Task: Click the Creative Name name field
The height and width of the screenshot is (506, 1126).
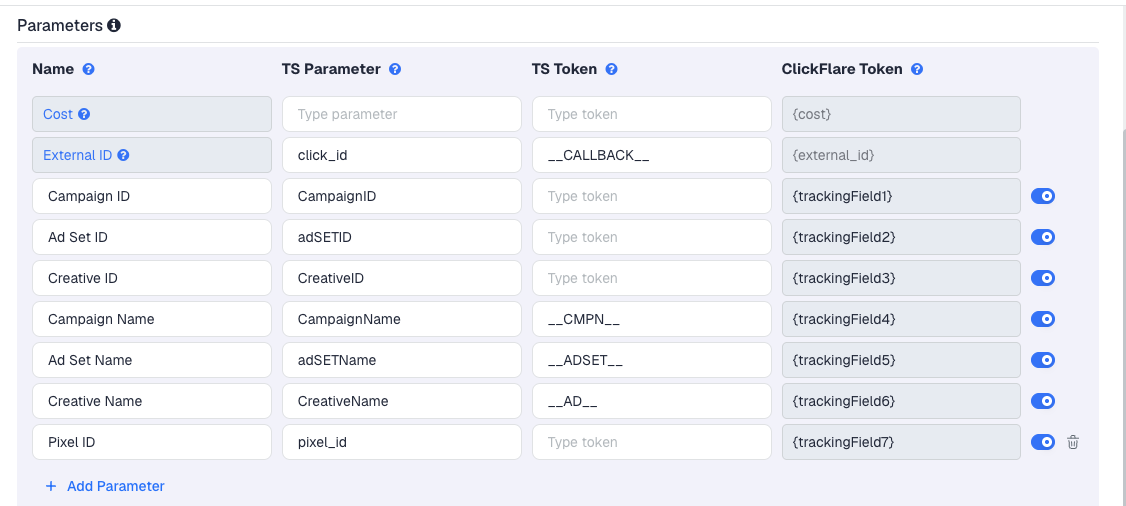Action: click(152, 400)
